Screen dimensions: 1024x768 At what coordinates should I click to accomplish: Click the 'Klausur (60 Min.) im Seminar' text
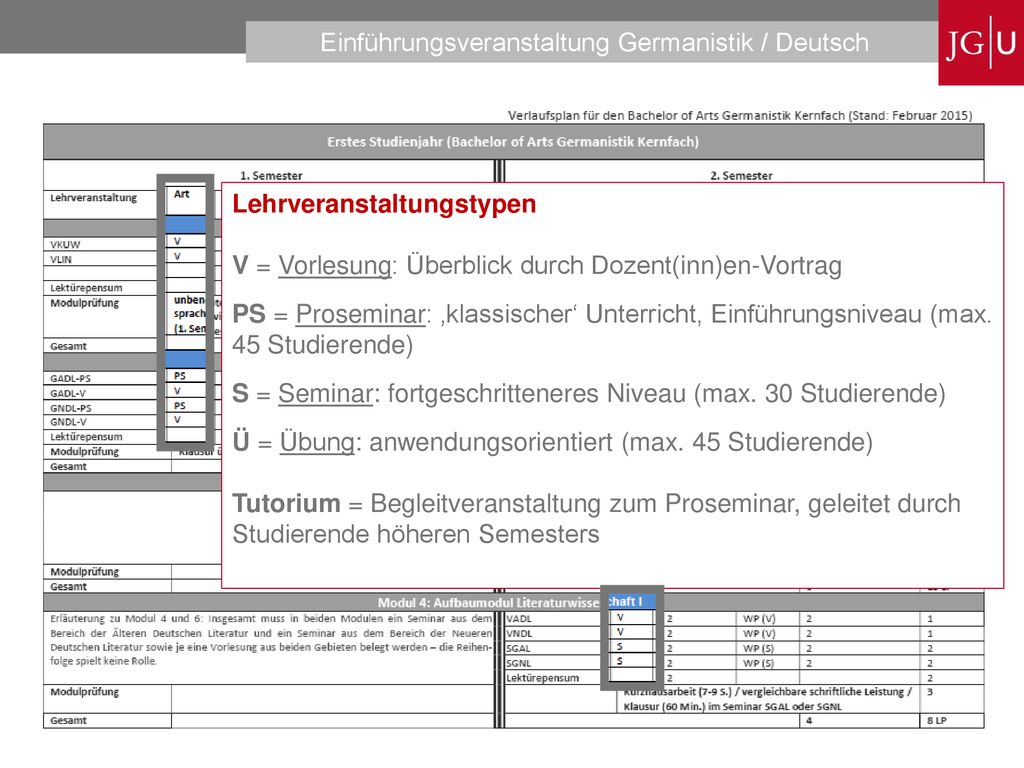(732, 707)
